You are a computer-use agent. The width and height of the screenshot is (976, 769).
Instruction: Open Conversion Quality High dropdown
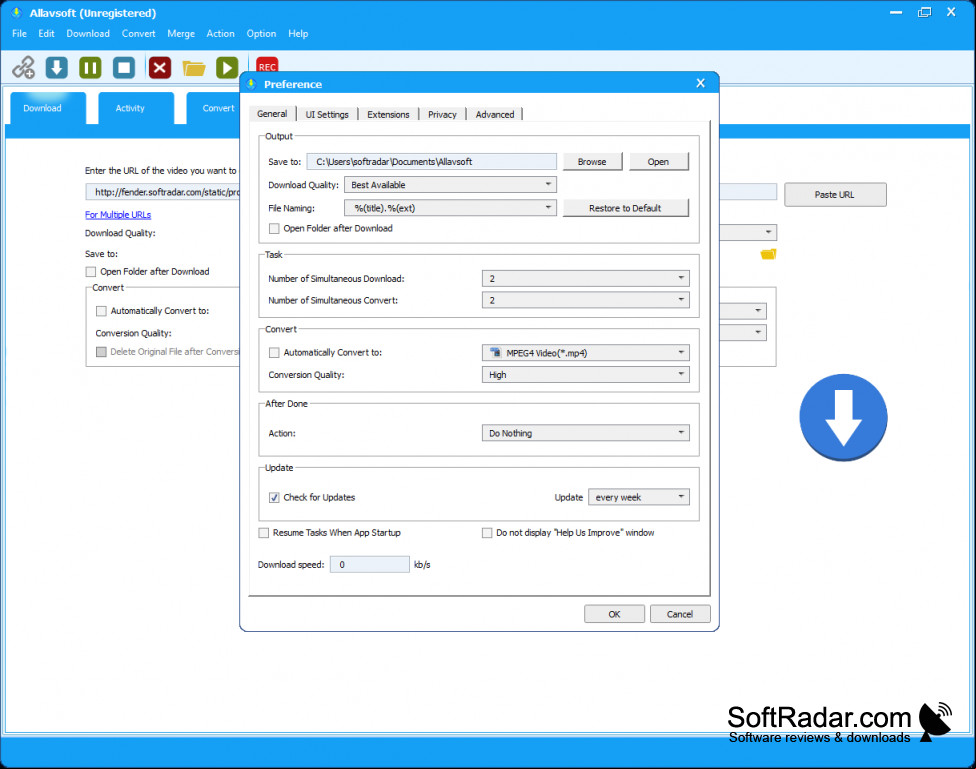pyautogui.click(x=586, y=374)
